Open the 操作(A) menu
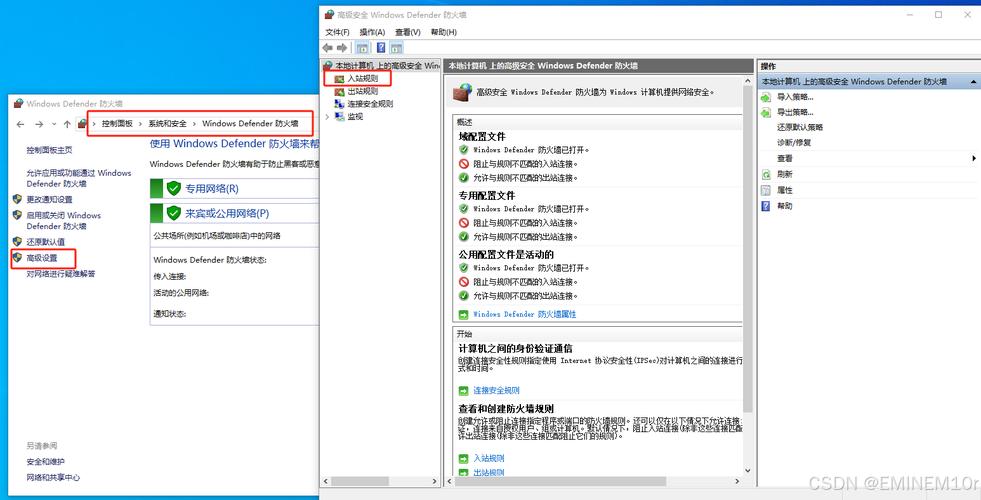981x500 pixels. (372, 32)
